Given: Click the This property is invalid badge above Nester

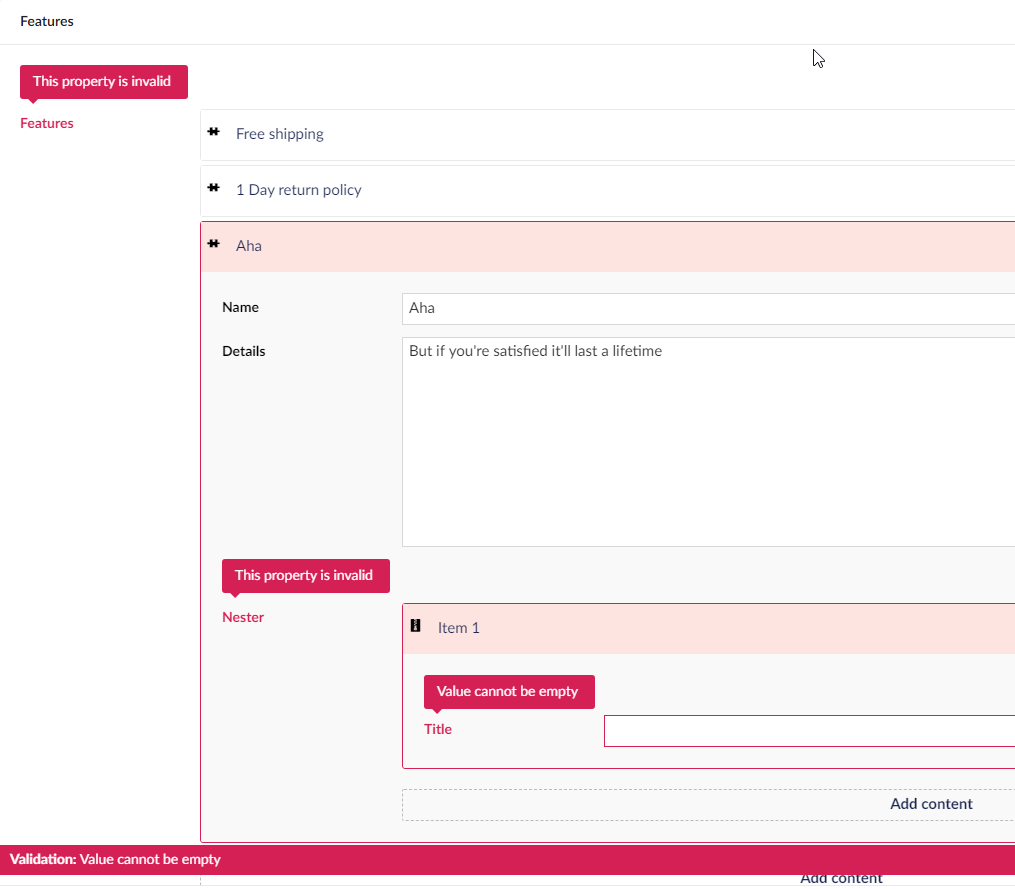Looking at the screenshot, I should point(305,575).
